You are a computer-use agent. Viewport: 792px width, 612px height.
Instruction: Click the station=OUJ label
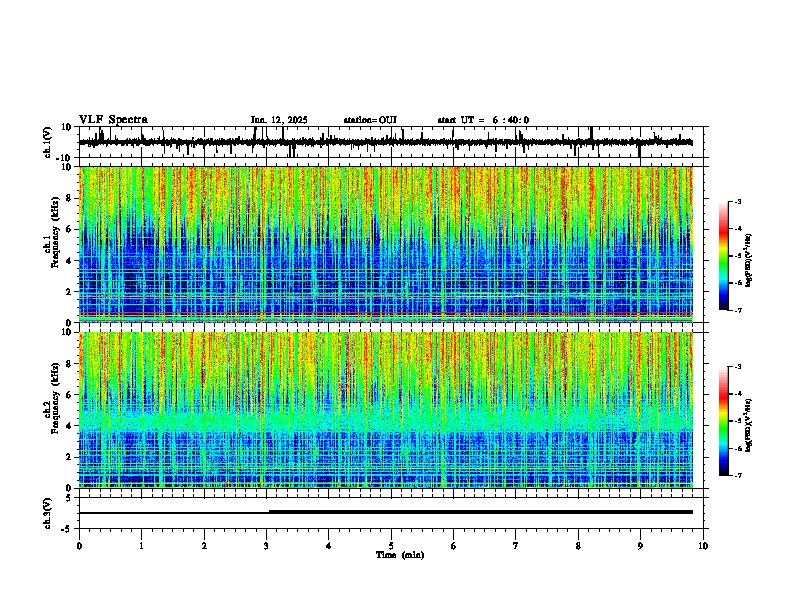coord(370,120)
